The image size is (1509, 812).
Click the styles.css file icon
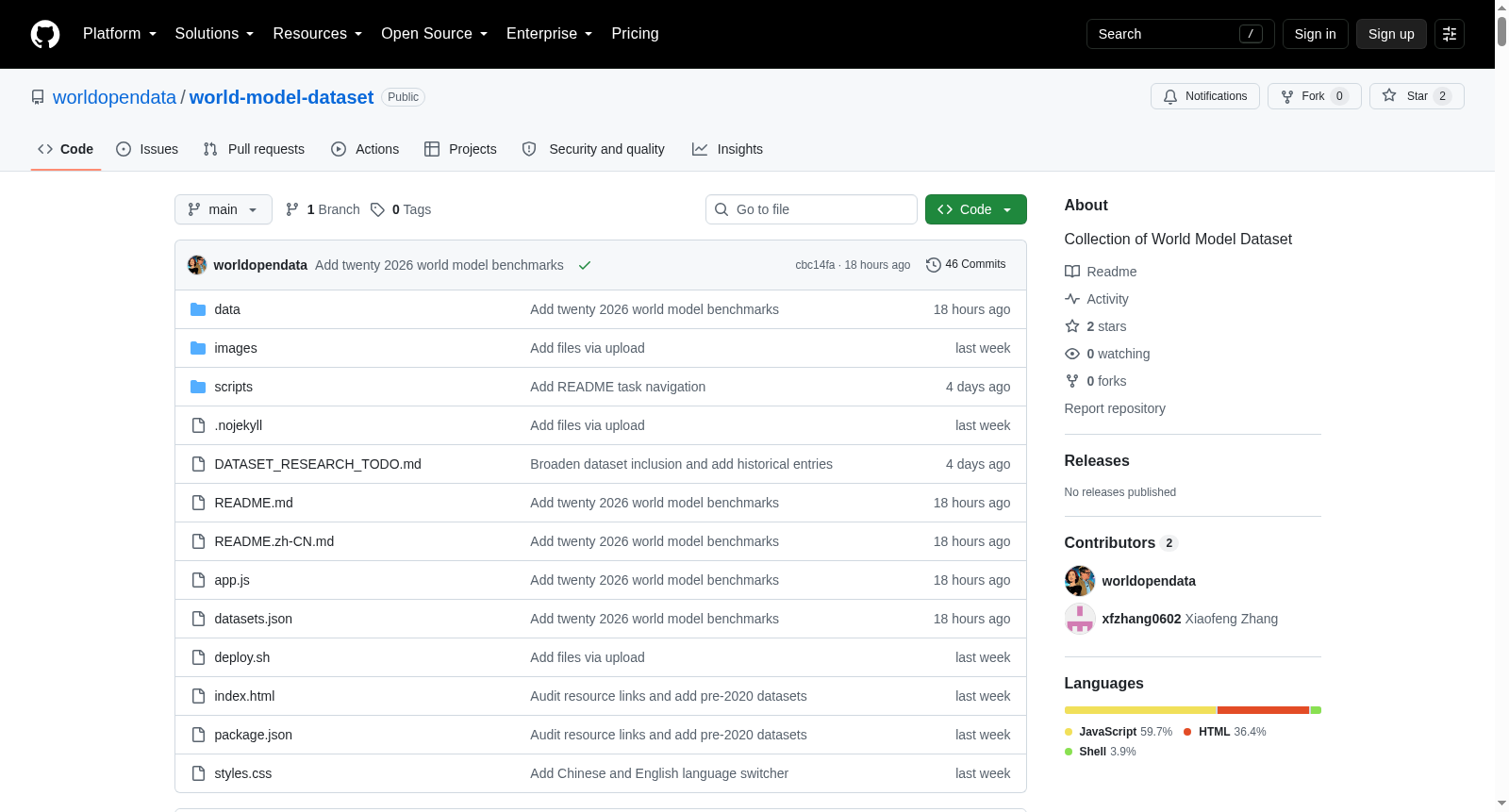pos(198,773)
